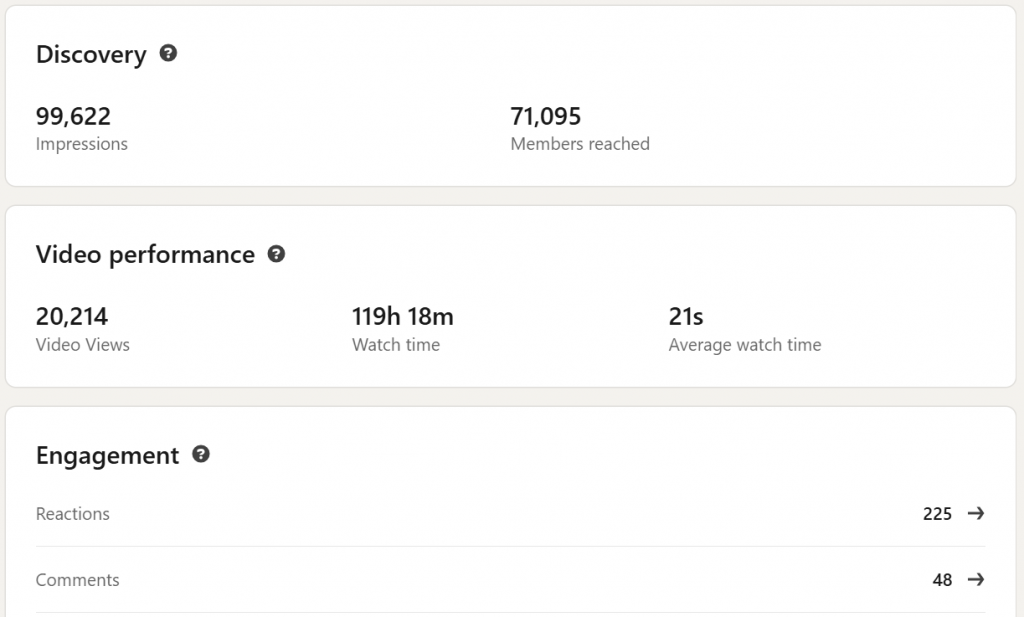Click the Impressions label text
The height and width of the screenshot is (617, 1024).
82,144
